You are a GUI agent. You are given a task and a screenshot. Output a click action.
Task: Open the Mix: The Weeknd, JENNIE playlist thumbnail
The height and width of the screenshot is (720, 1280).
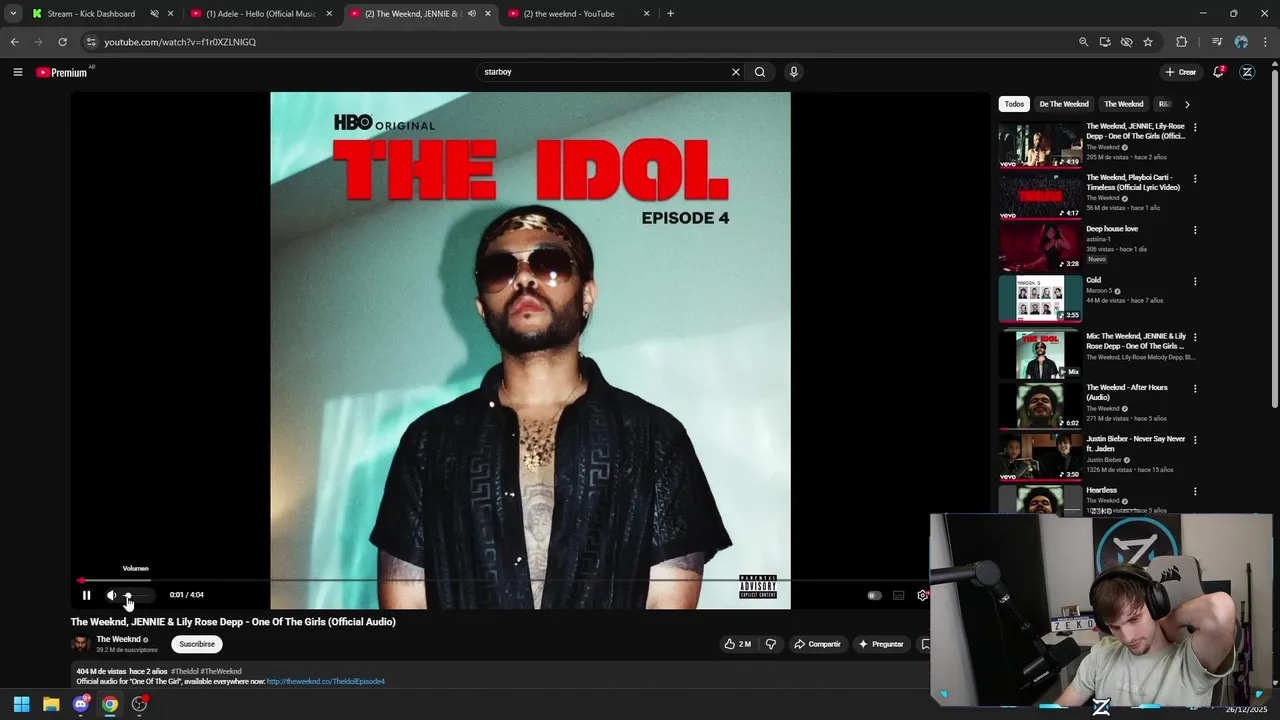click(x=1040, y=355)
